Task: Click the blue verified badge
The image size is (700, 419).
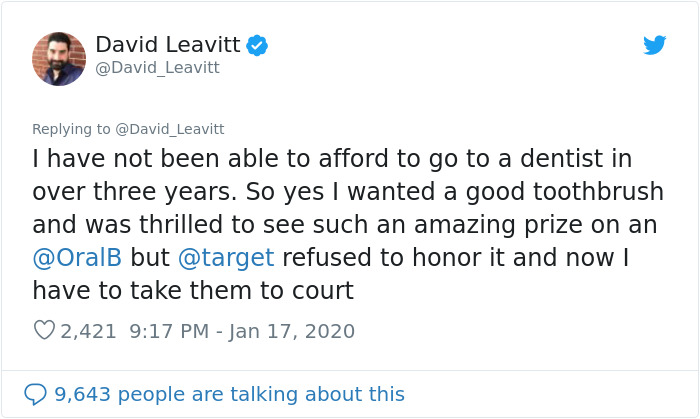Action: (x=257, y=45)
